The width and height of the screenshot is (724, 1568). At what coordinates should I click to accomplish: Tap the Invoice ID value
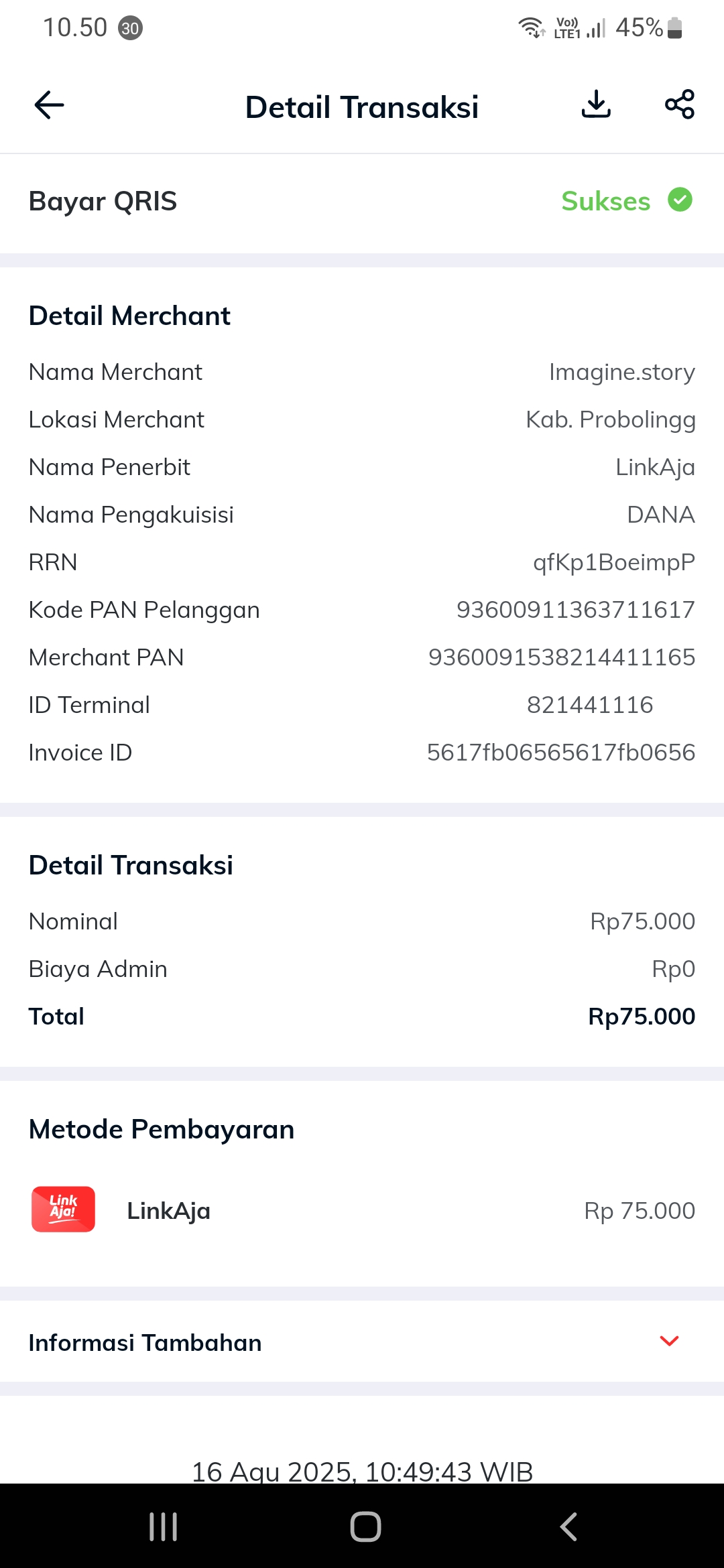click(x=560, y=753)
